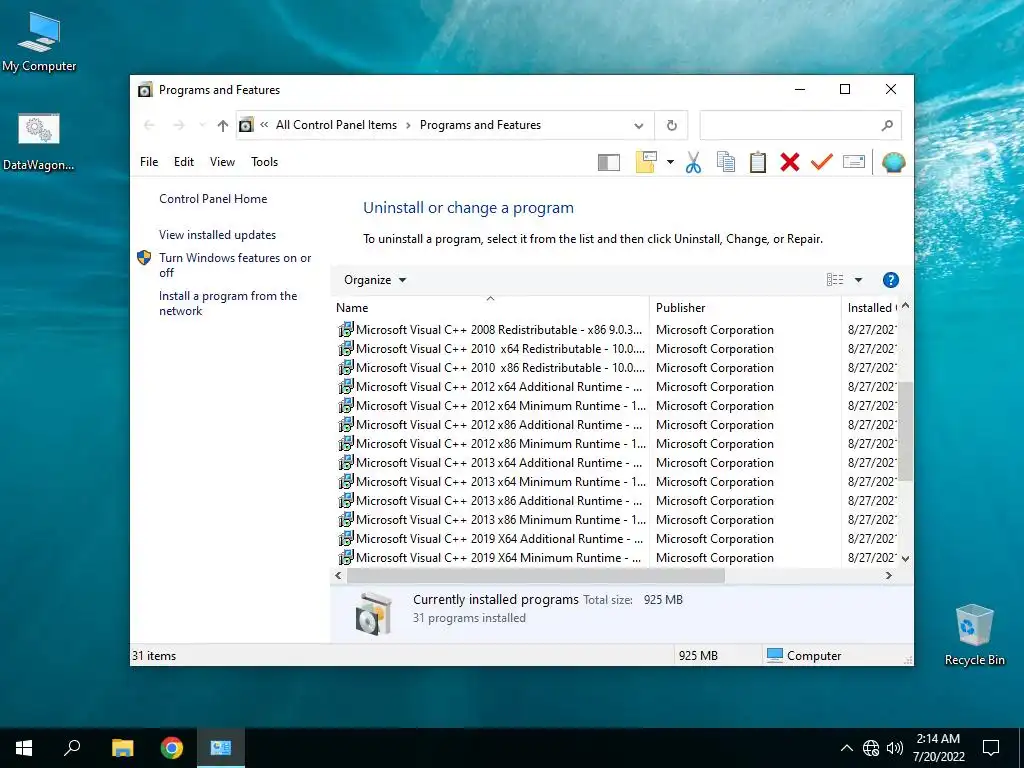Open the notification center icon
The height and width of the screenshot is (768, 1024).
coord(991,748)
